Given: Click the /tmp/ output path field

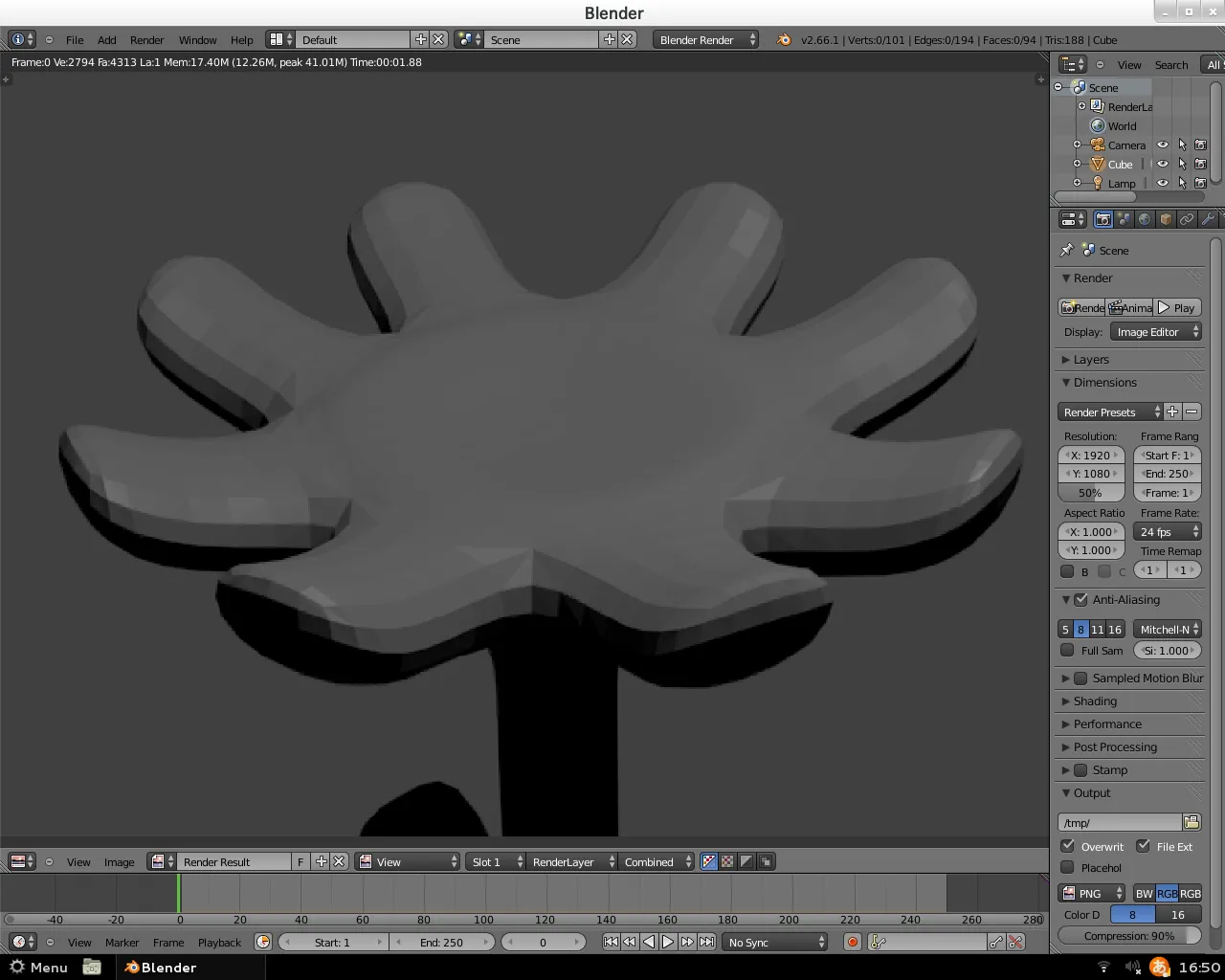Looking at the screenshot, I should (1120, 823).
